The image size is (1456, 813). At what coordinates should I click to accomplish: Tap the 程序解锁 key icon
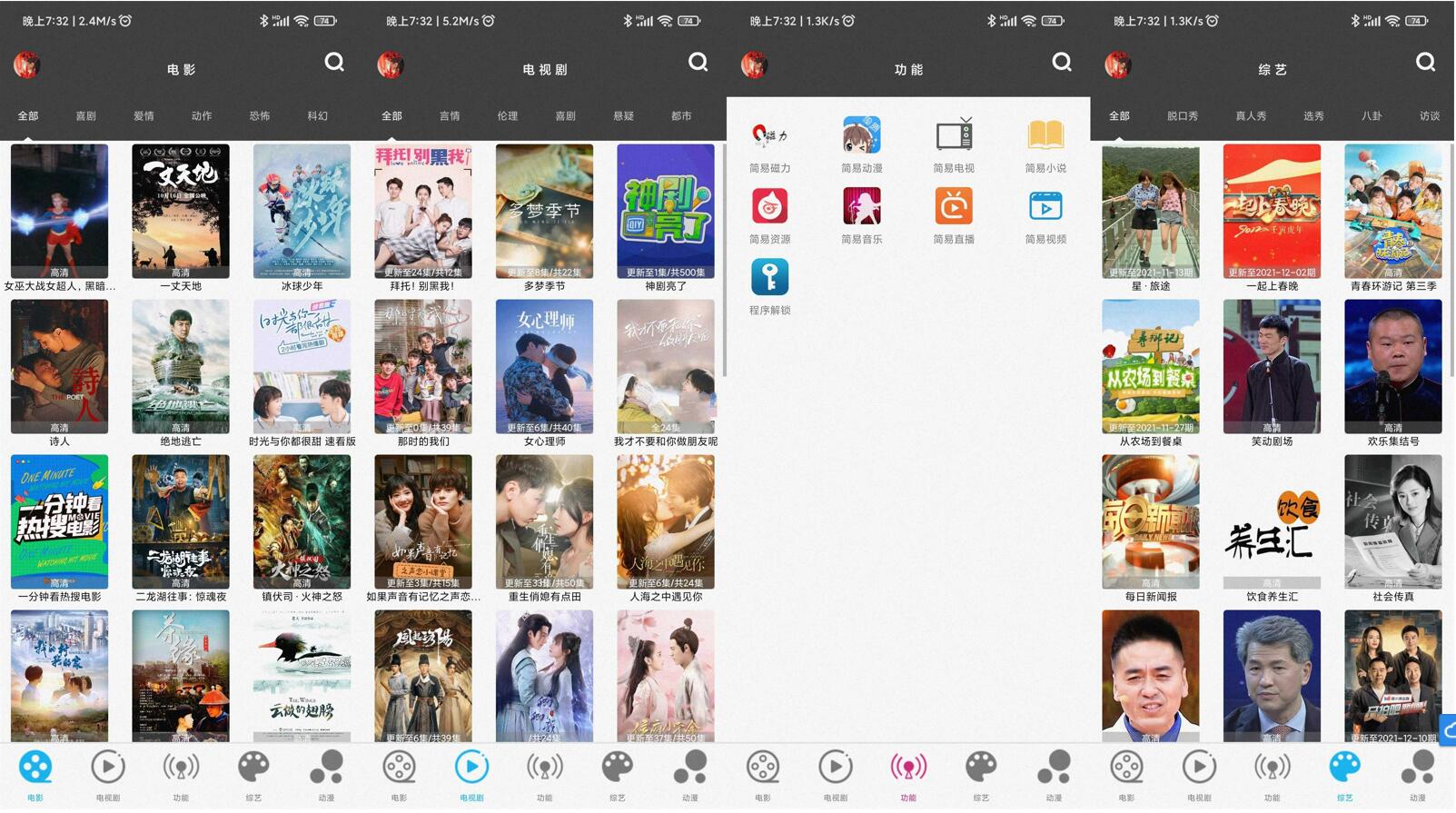pyautogui.click(x=769, y=278)
